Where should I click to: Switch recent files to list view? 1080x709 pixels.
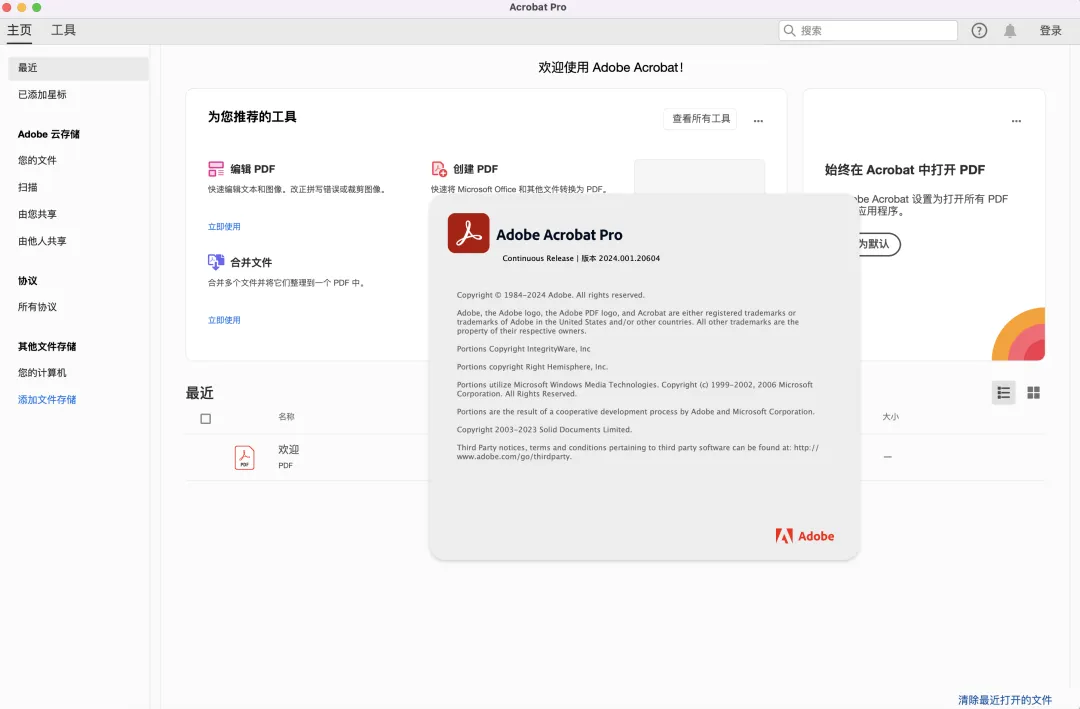(x=1004, y=393)
